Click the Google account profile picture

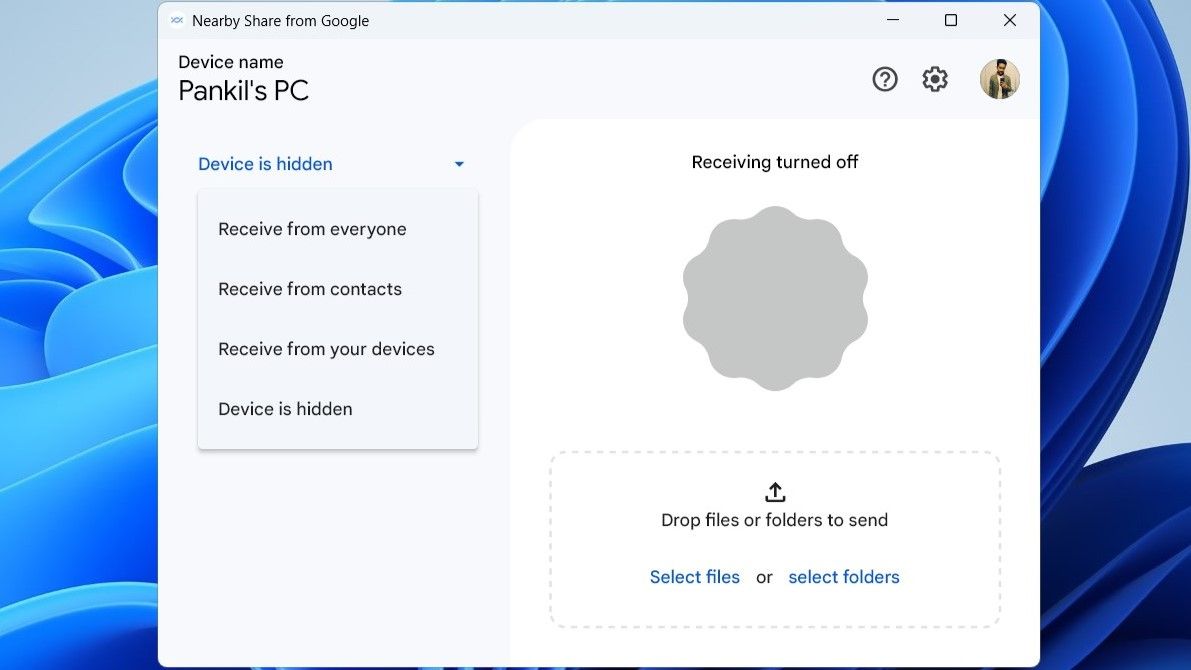(999, 78)
